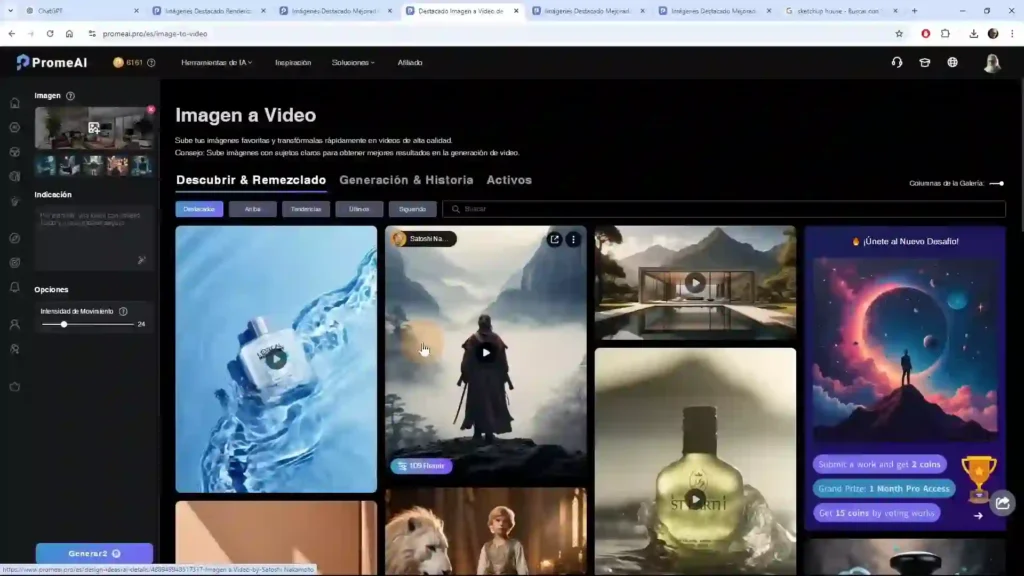Remove uploaded image with pink X badge
This screenshot has height=576, width=1024.
click(x=151, y=109)
